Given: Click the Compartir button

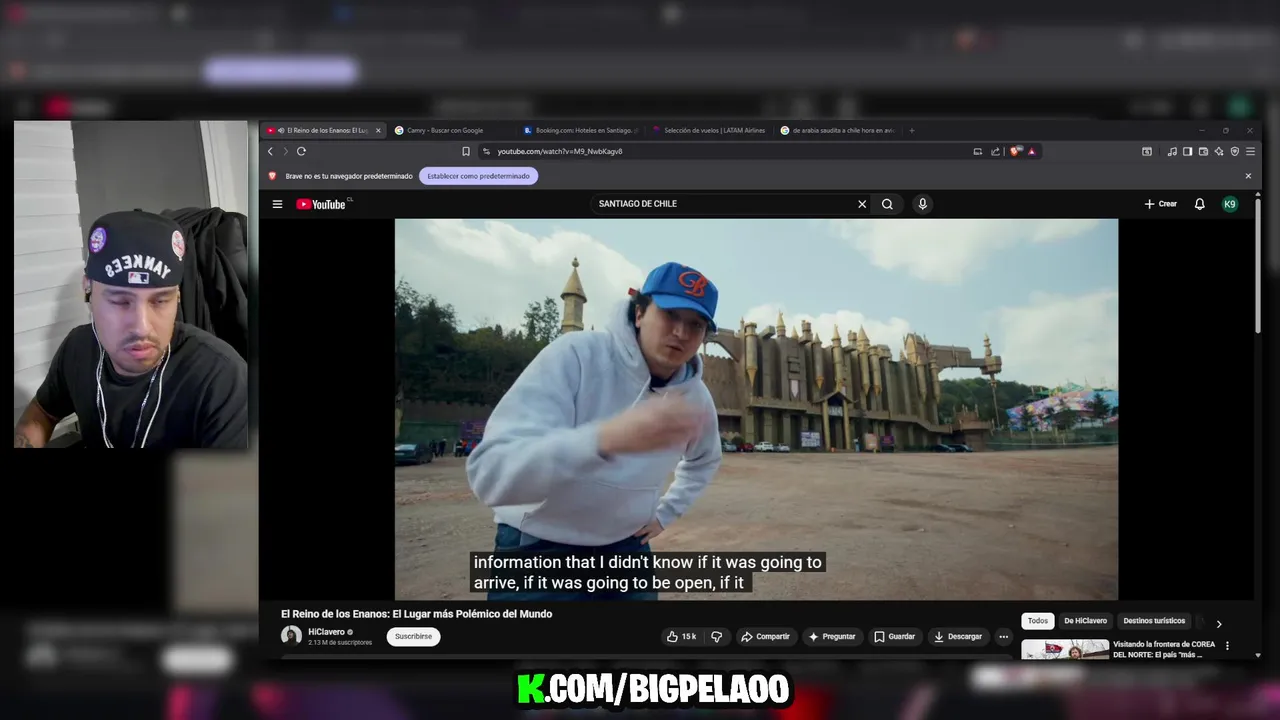Looking at the screenshot, I should [x=766, y=636].
